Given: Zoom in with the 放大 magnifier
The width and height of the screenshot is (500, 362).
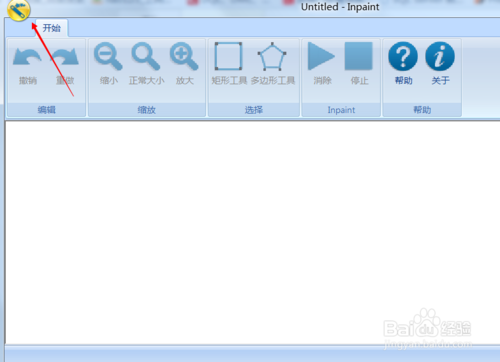Looking at the screenshot, I should 184,56.
